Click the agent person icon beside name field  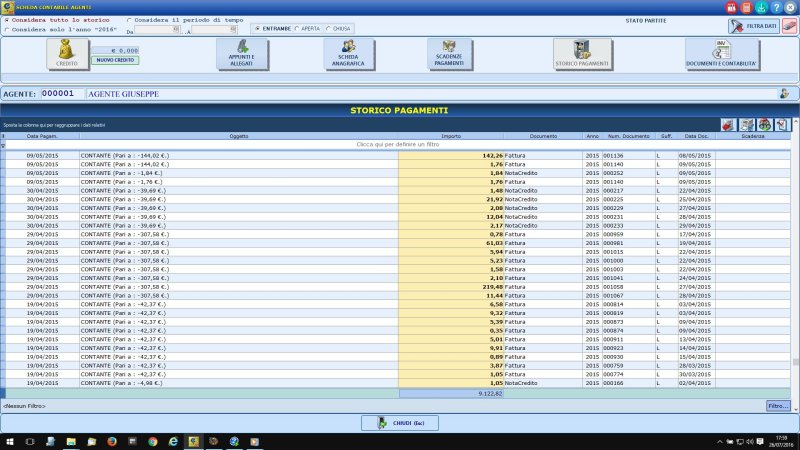pos(784,94)
